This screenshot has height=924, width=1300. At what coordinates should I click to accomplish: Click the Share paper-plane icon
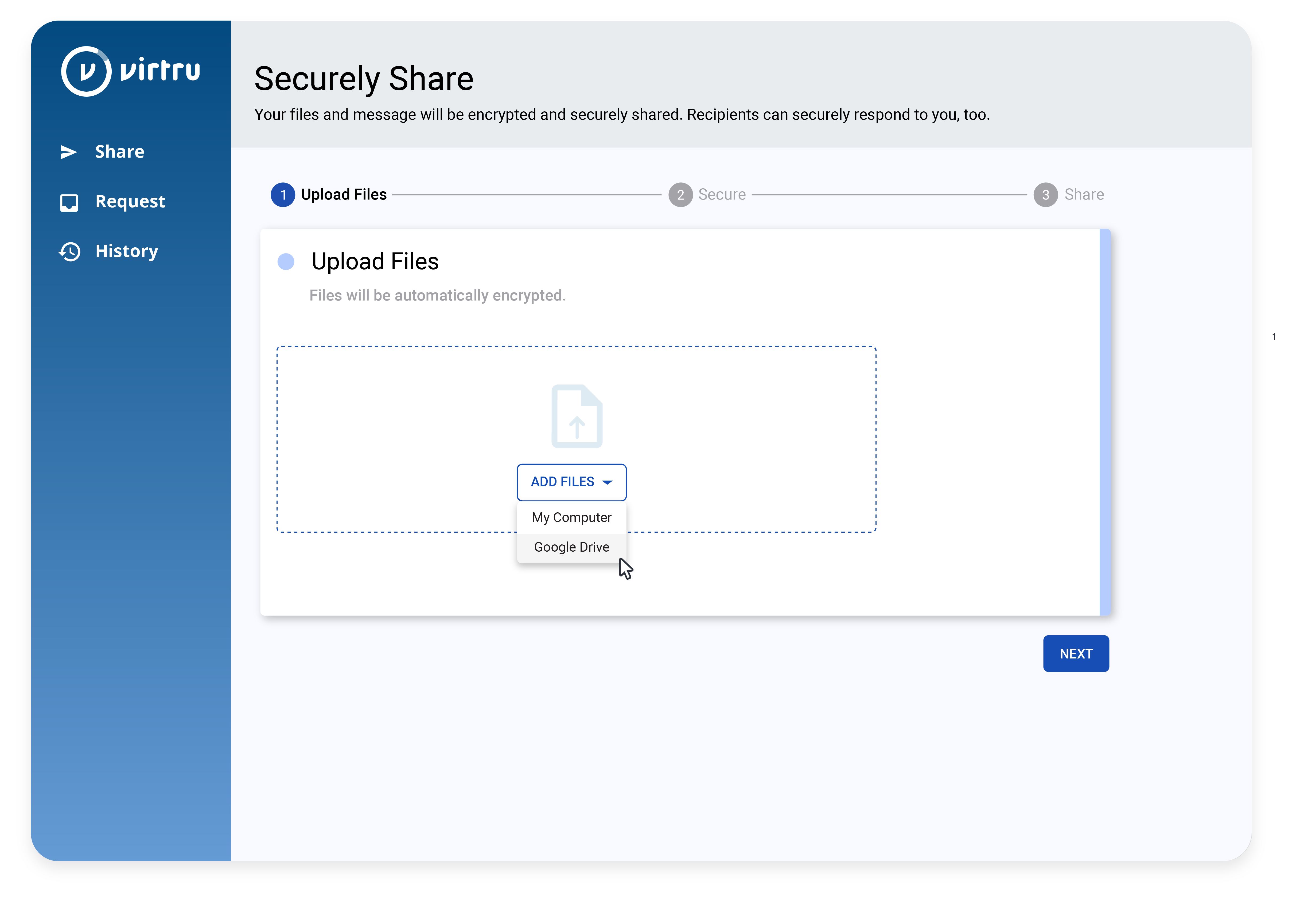tap(69, 152)
